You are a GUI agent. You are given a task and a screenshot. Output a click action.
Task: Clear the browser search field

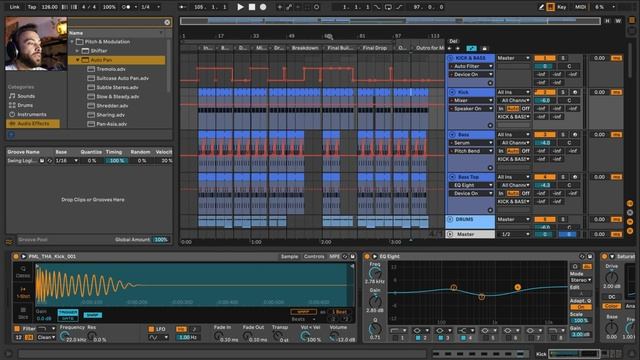tap(167, 22)
